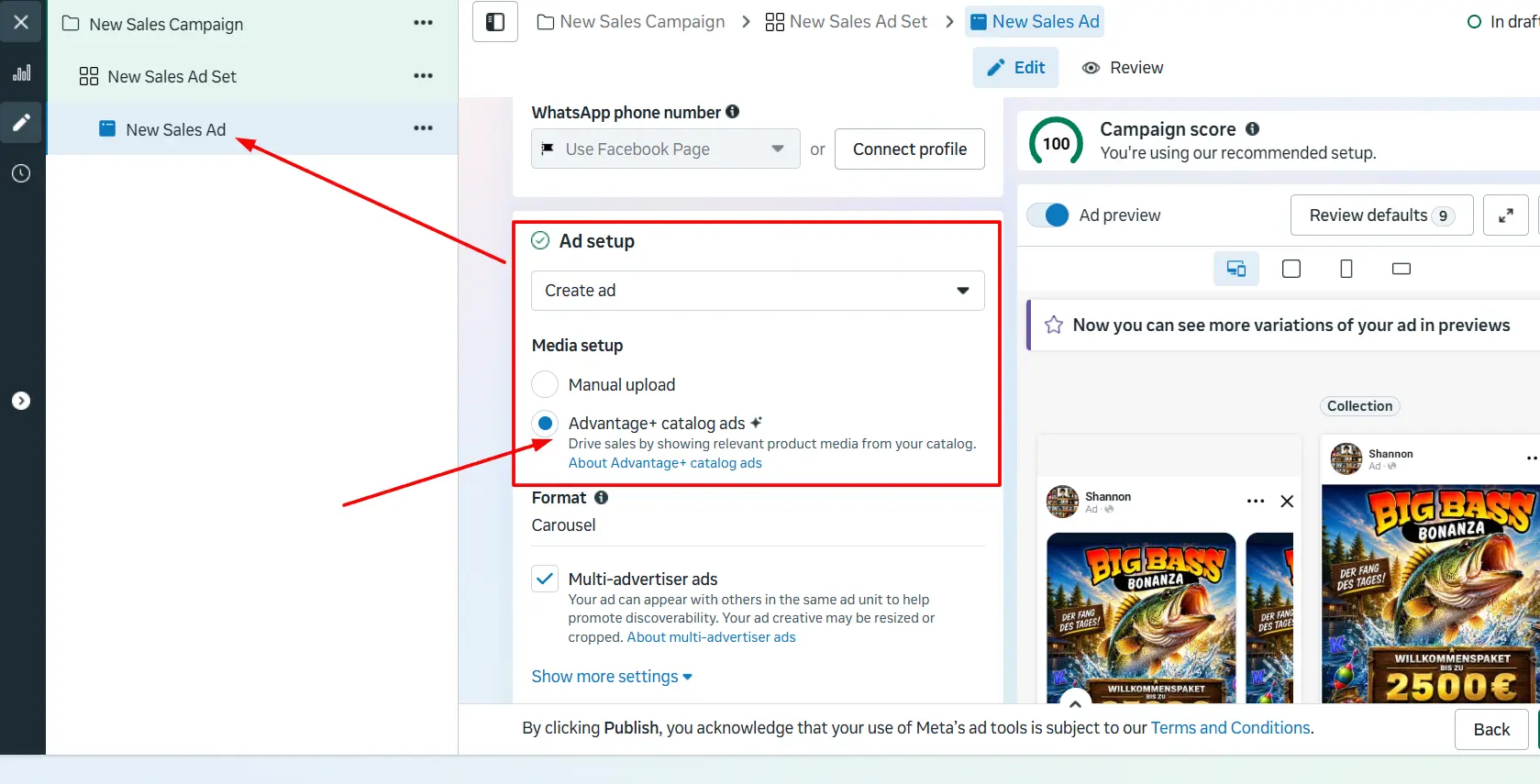The image size is (1540, 784).
Task: Click the Connect profile button
Action: (910, 149)
